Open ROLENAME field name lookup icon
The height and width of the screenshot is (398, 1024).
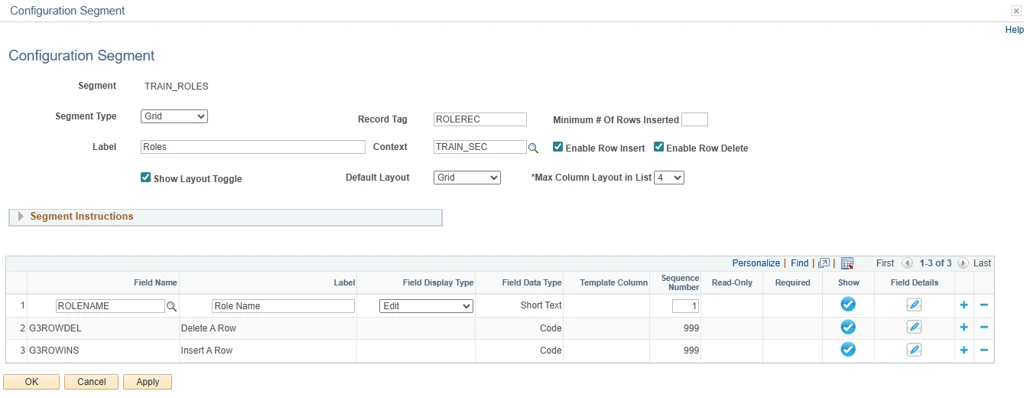tap(171, 306)
